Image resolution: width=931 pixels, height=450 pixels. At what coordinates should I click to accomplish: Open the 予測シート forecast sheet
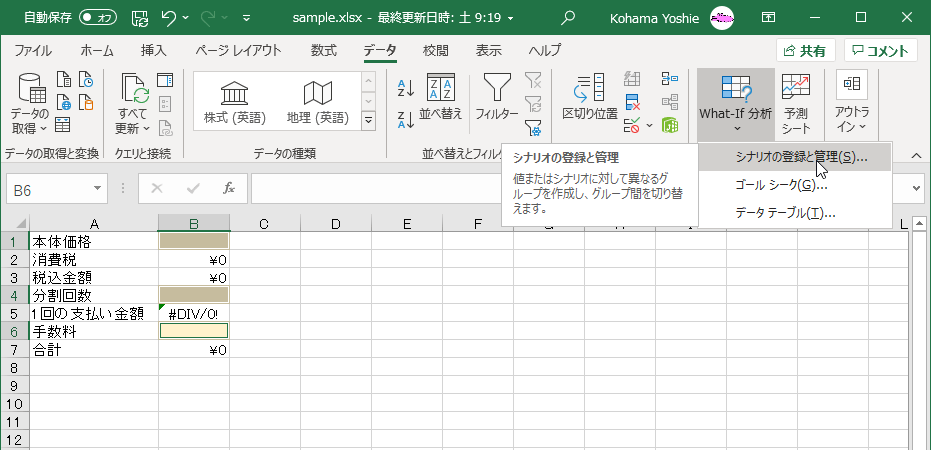click(x=796, y=103)
